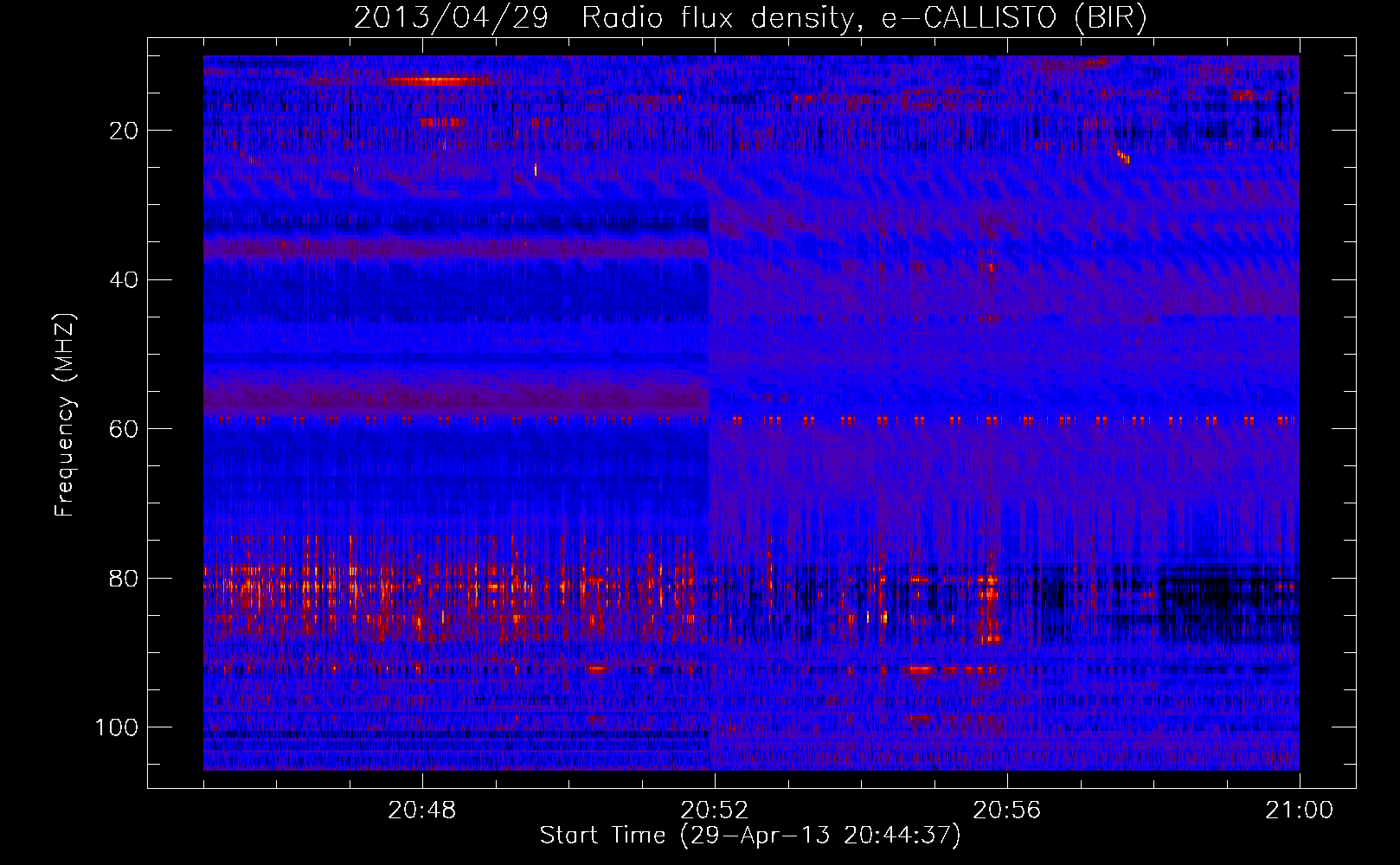Screen dimensions: 1400x865
Task: Click the 100 MHz frequency tick label
Action: click(x=117, y=727)
